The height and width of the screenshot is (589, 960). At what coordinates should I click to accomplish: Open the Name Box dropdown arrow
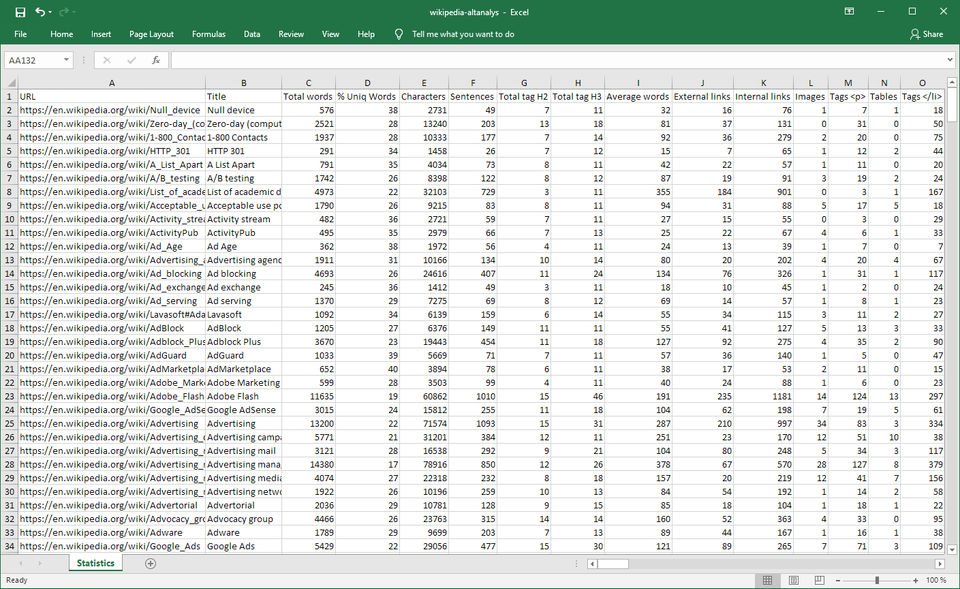pyautogui.click(x=67, y=60)
